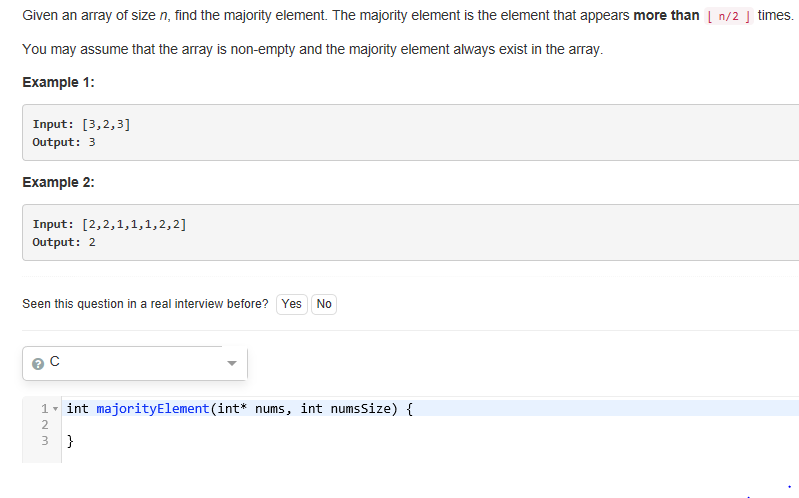Click the Input: [2,2,1,1,1,2,2] line
799x498 pixels.
(x=110, y=224)
